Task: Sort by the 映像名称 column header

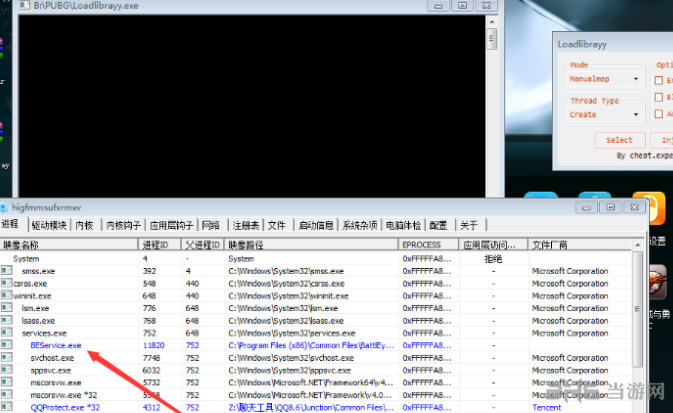Action: [69, 245]
